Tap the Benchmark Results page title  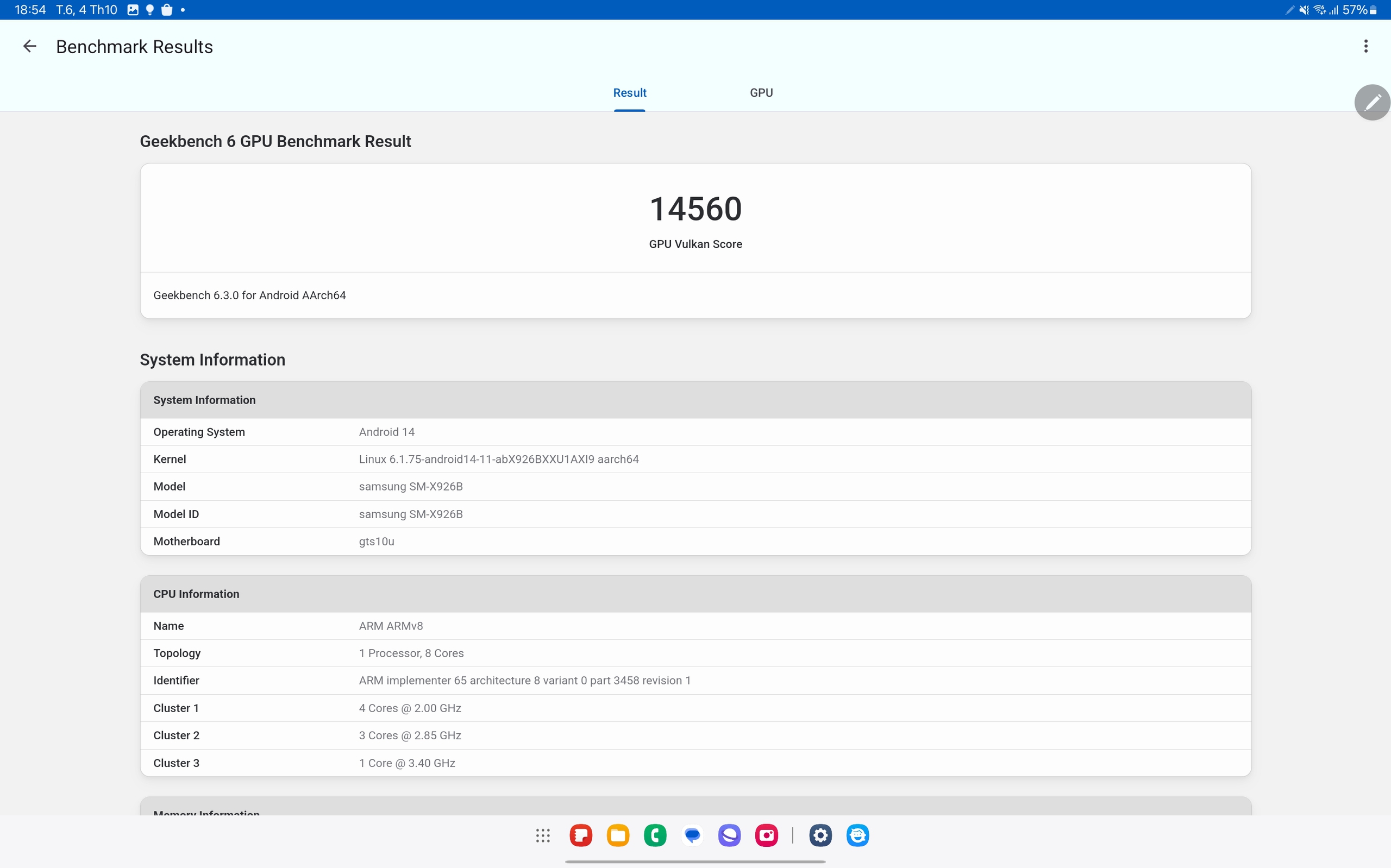coord(134,47)
